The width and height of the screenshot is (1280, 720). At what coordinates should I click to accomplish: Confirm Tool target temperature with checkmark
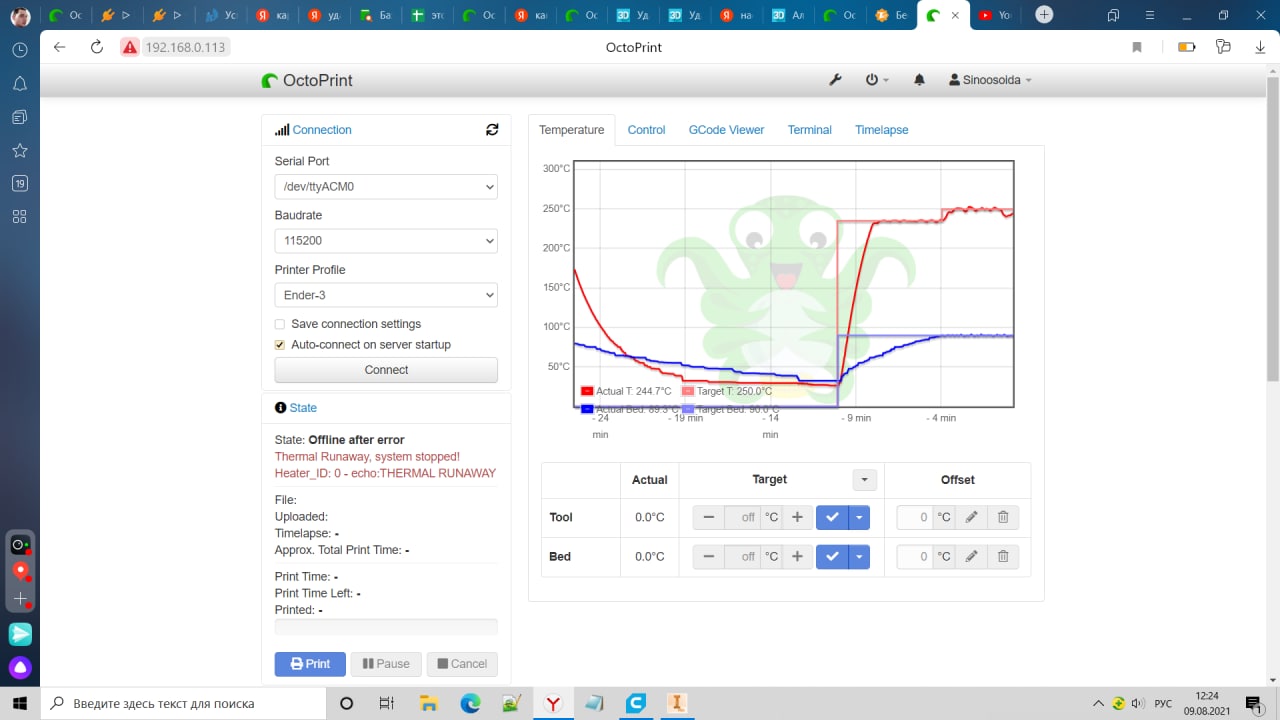coord(832,517)
